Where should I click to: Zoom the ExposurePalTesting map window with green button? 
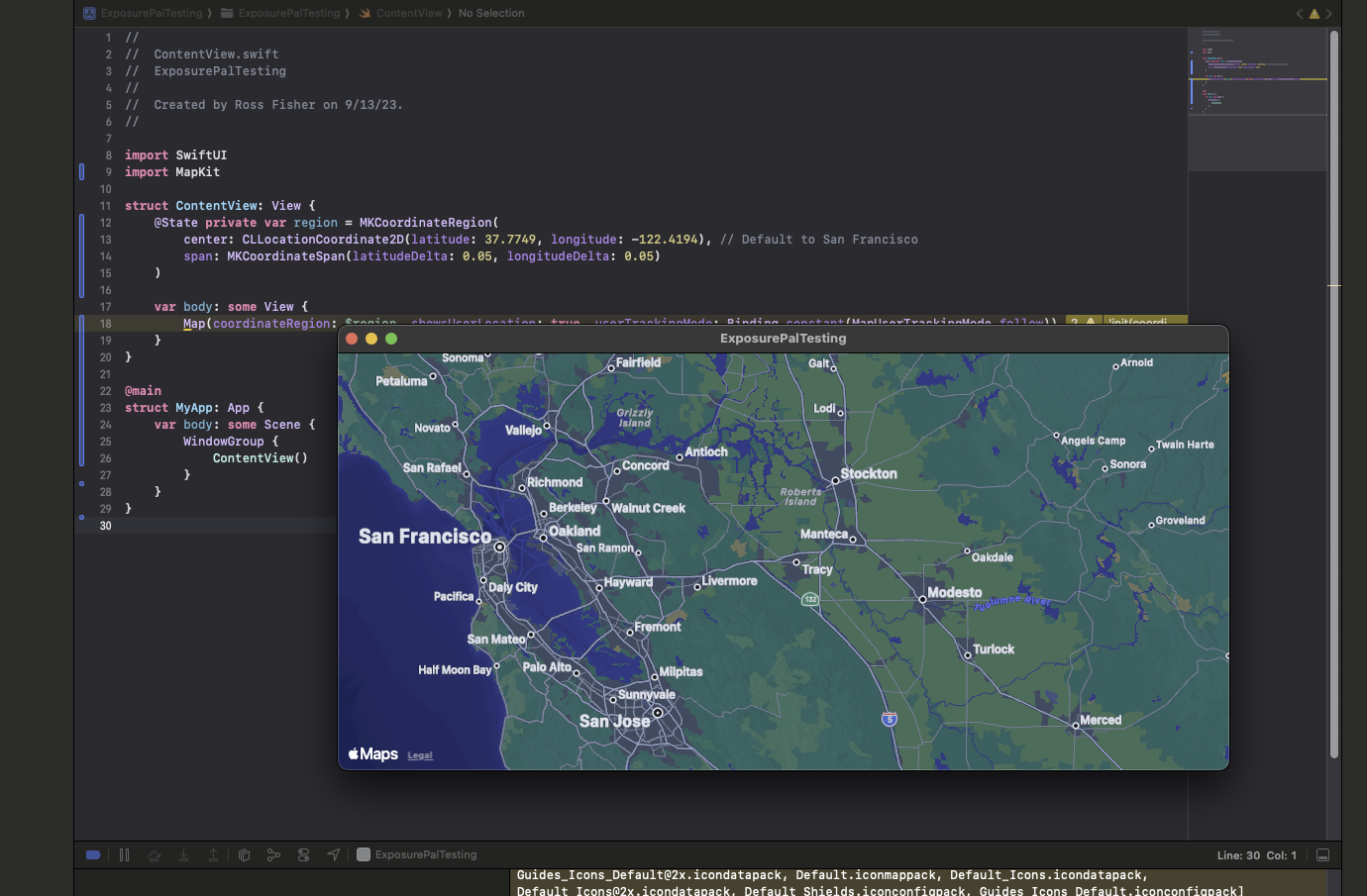[391, 339]
